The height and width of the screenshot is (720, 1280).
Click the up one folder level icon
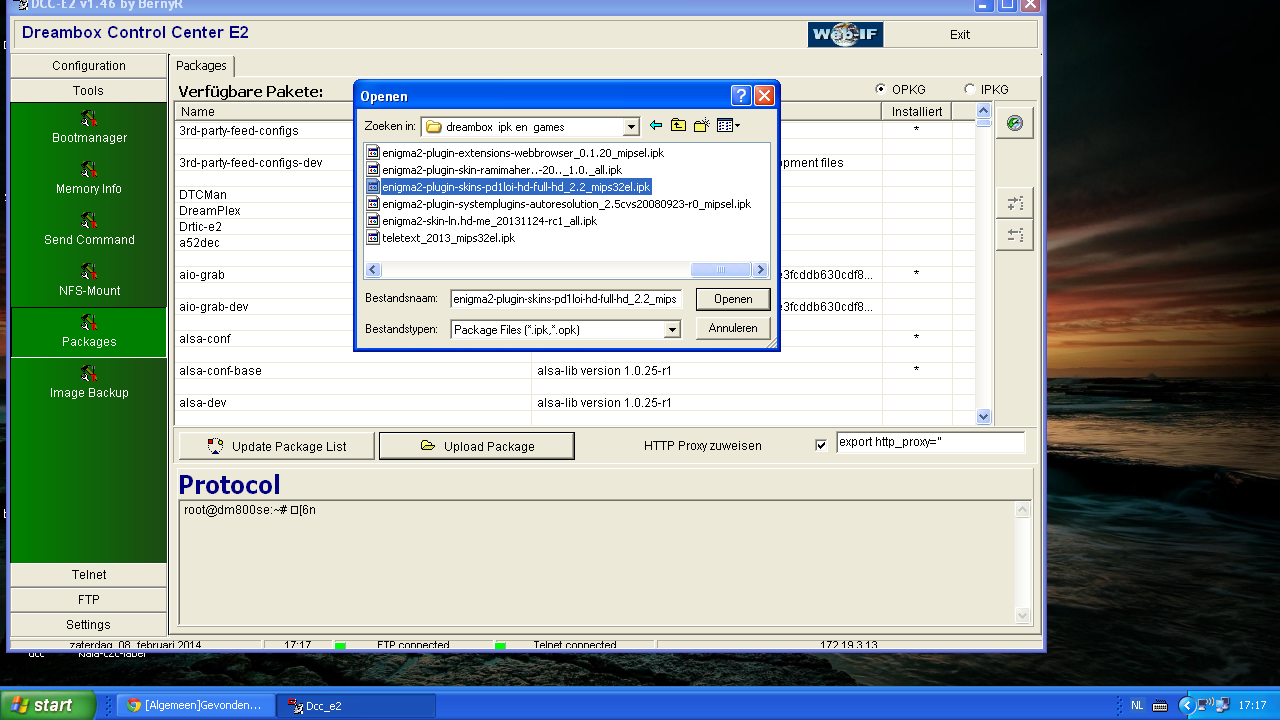[679, 126]
